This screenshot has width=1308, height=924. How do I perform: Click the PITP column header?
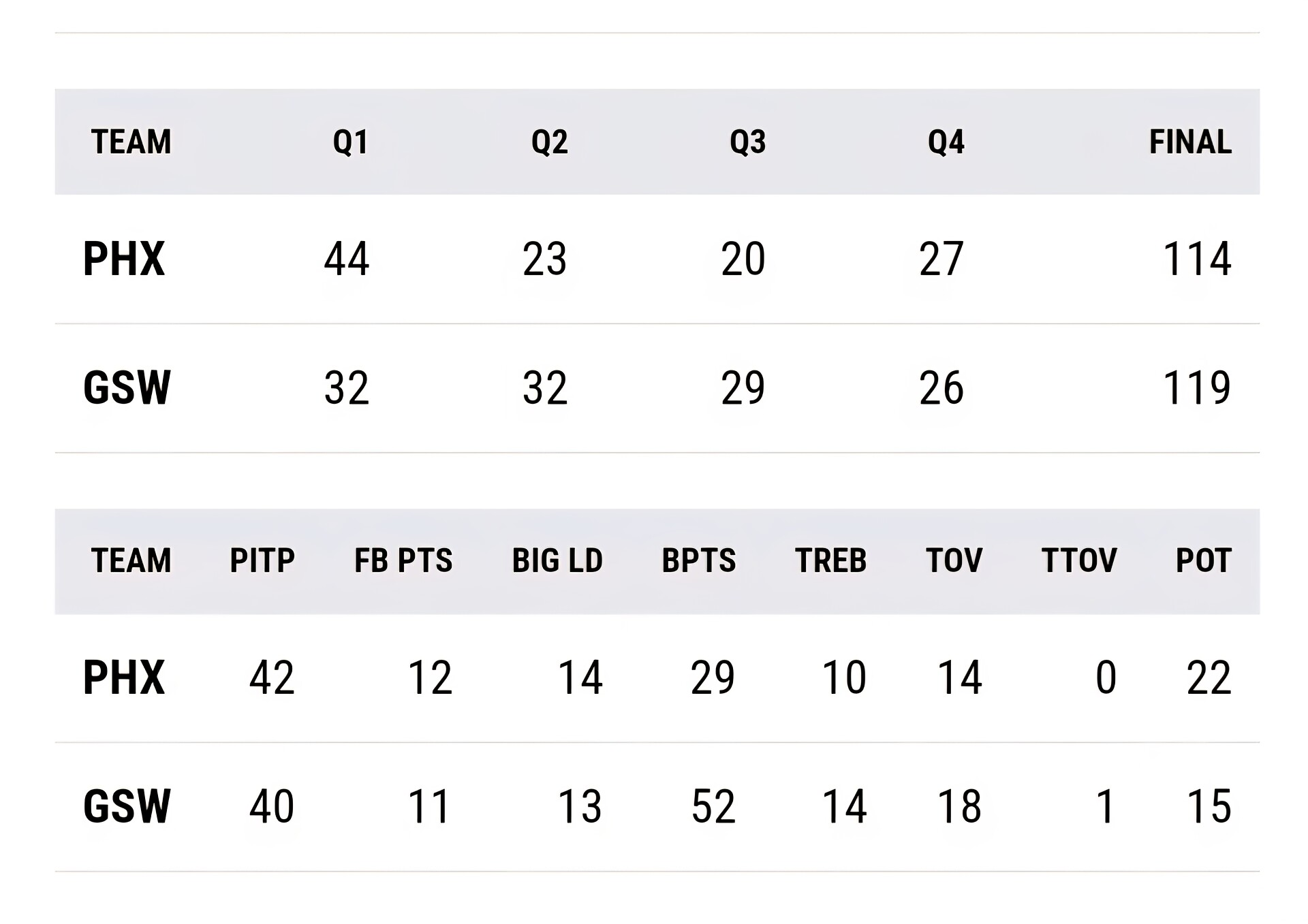pyautogui.click(x=262, y=561)
